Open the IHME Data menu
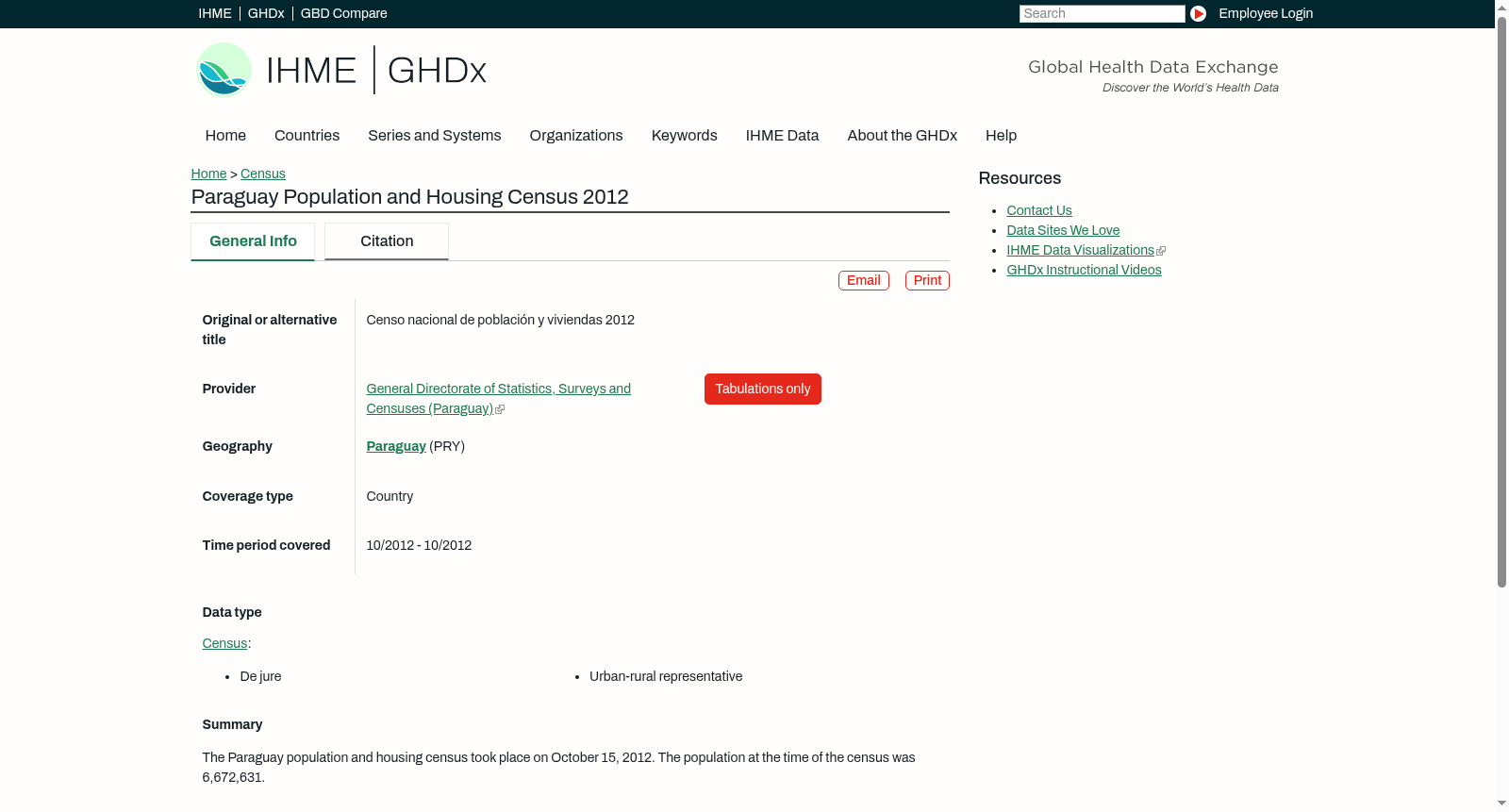Image resolution: width=1509 pixels, height=812 pixels. (x=782, y=136)
